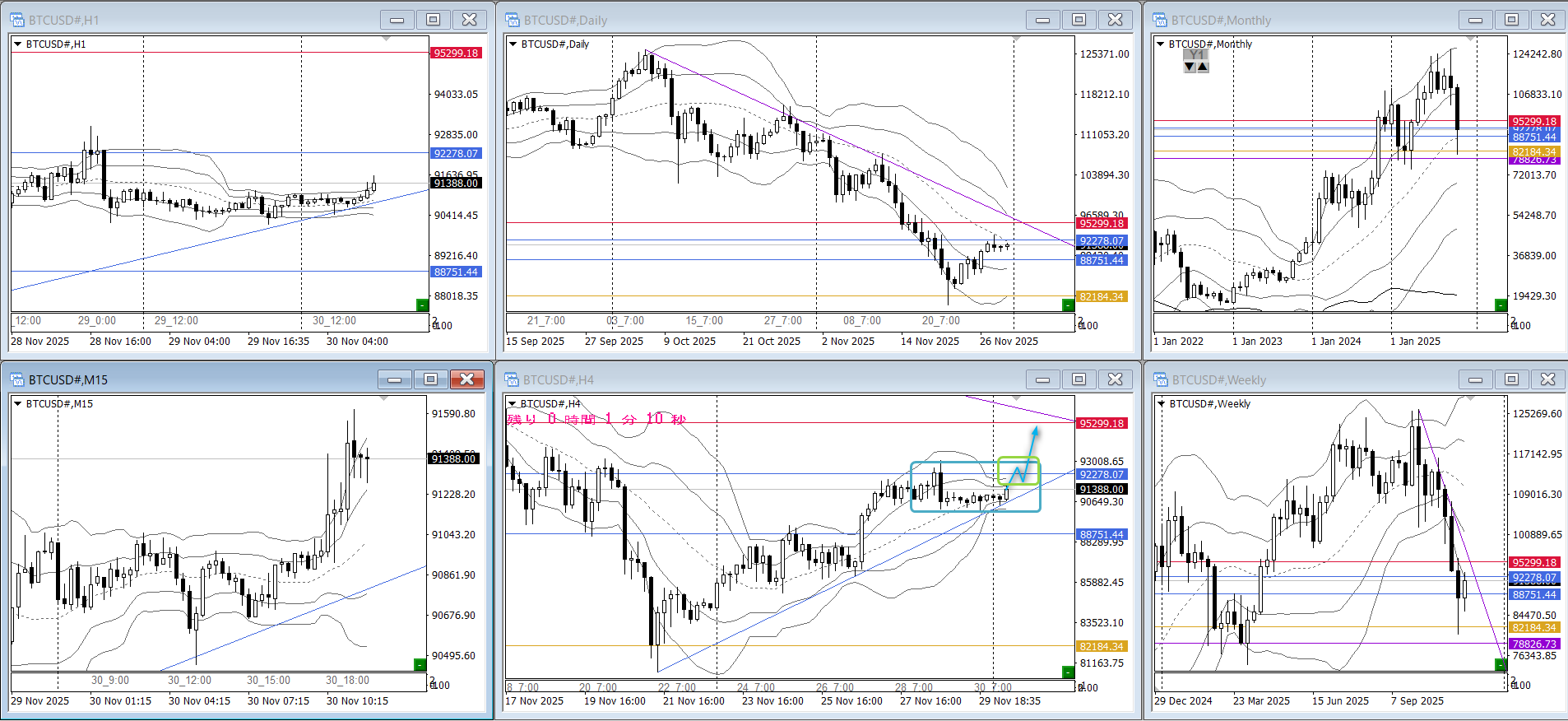Screen dimensions: 1568x721
Task: Maximize the BTCUSD#,M15 chart window
Action: click(x=430, y=379)
